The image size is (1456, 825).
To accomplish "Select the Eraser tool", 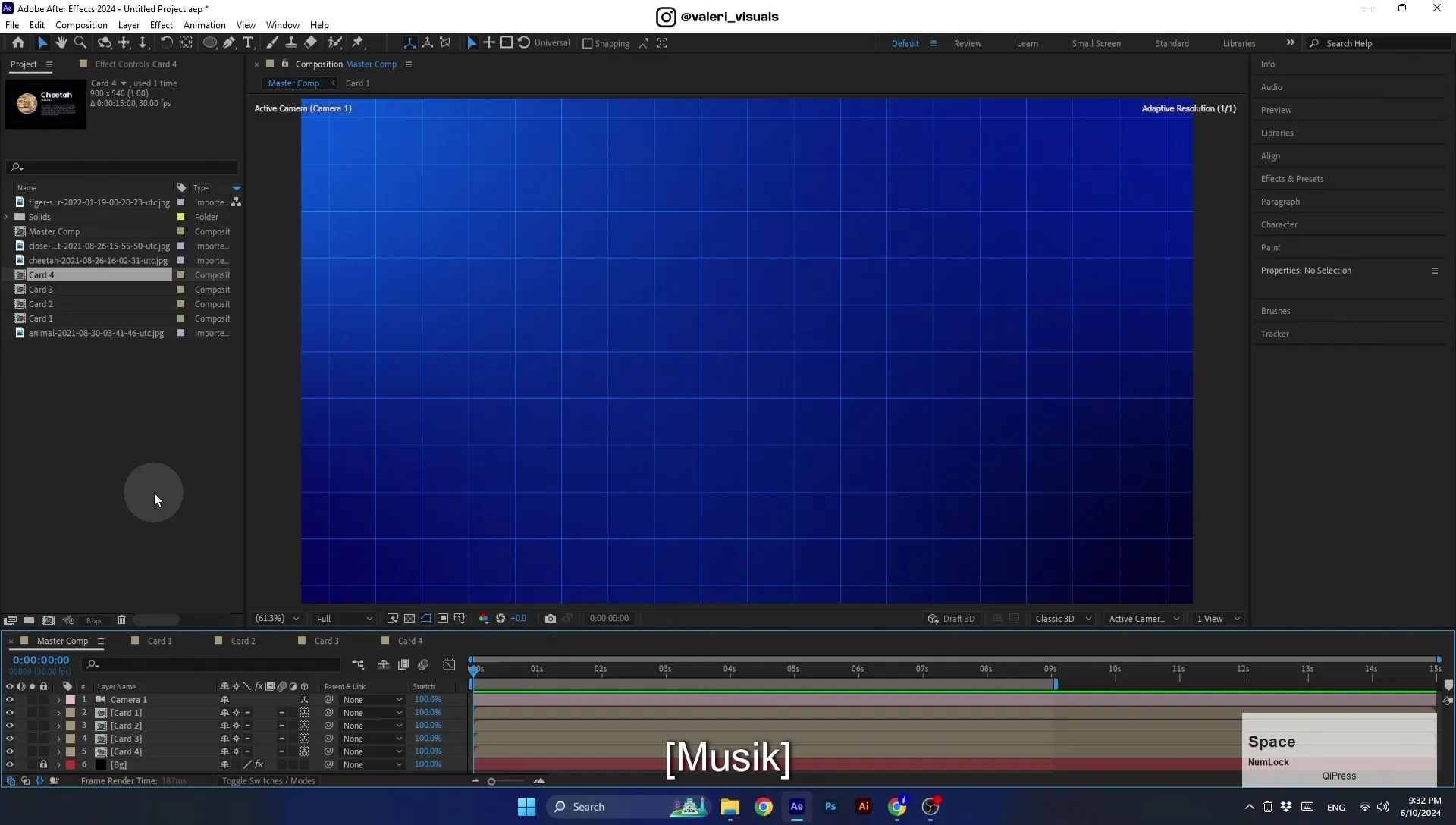I will pyautogui.click(x=311, y=42).
